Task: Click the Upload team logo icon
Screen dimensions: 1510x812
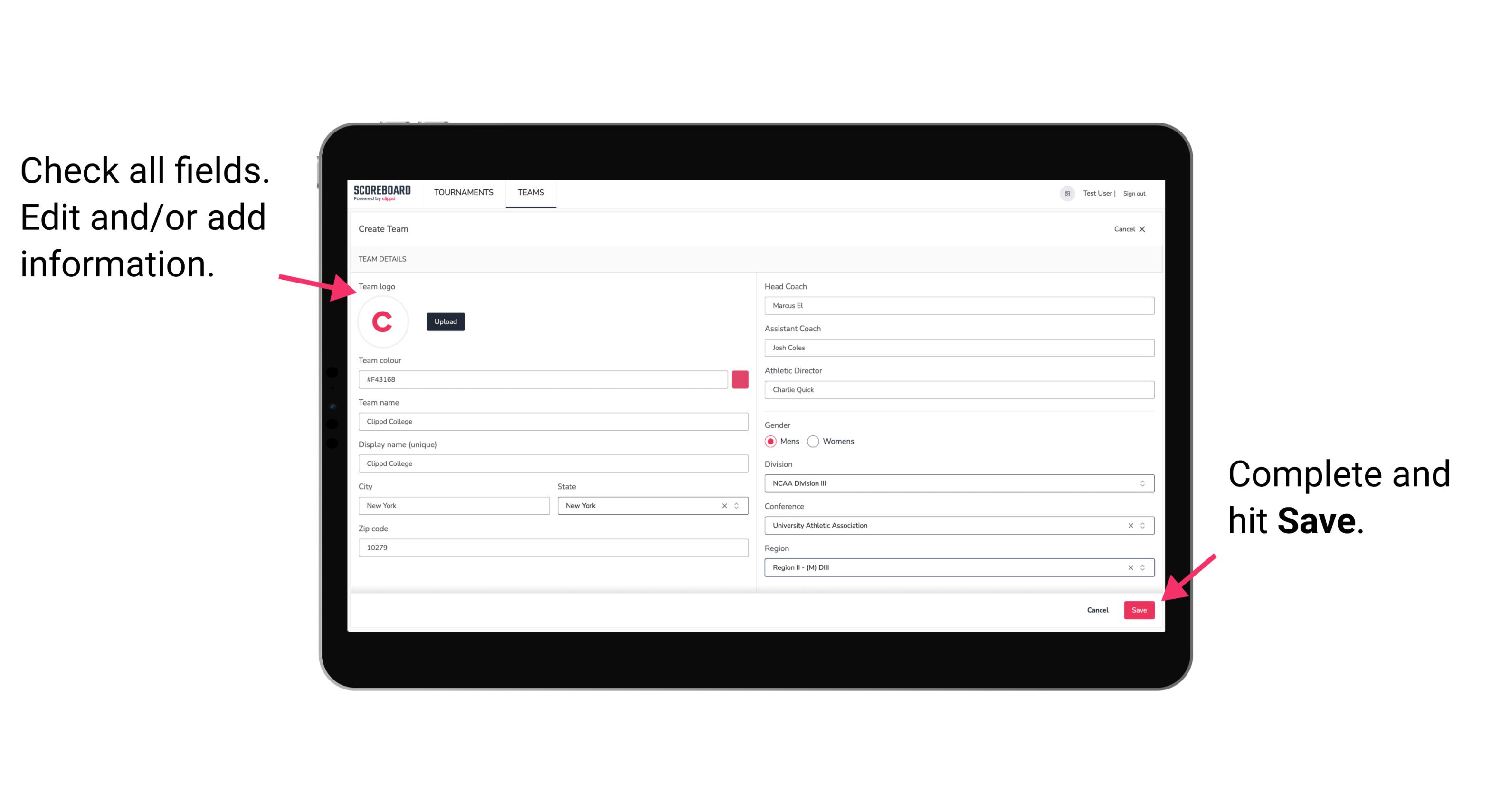Action: click(x=445, y=321)
